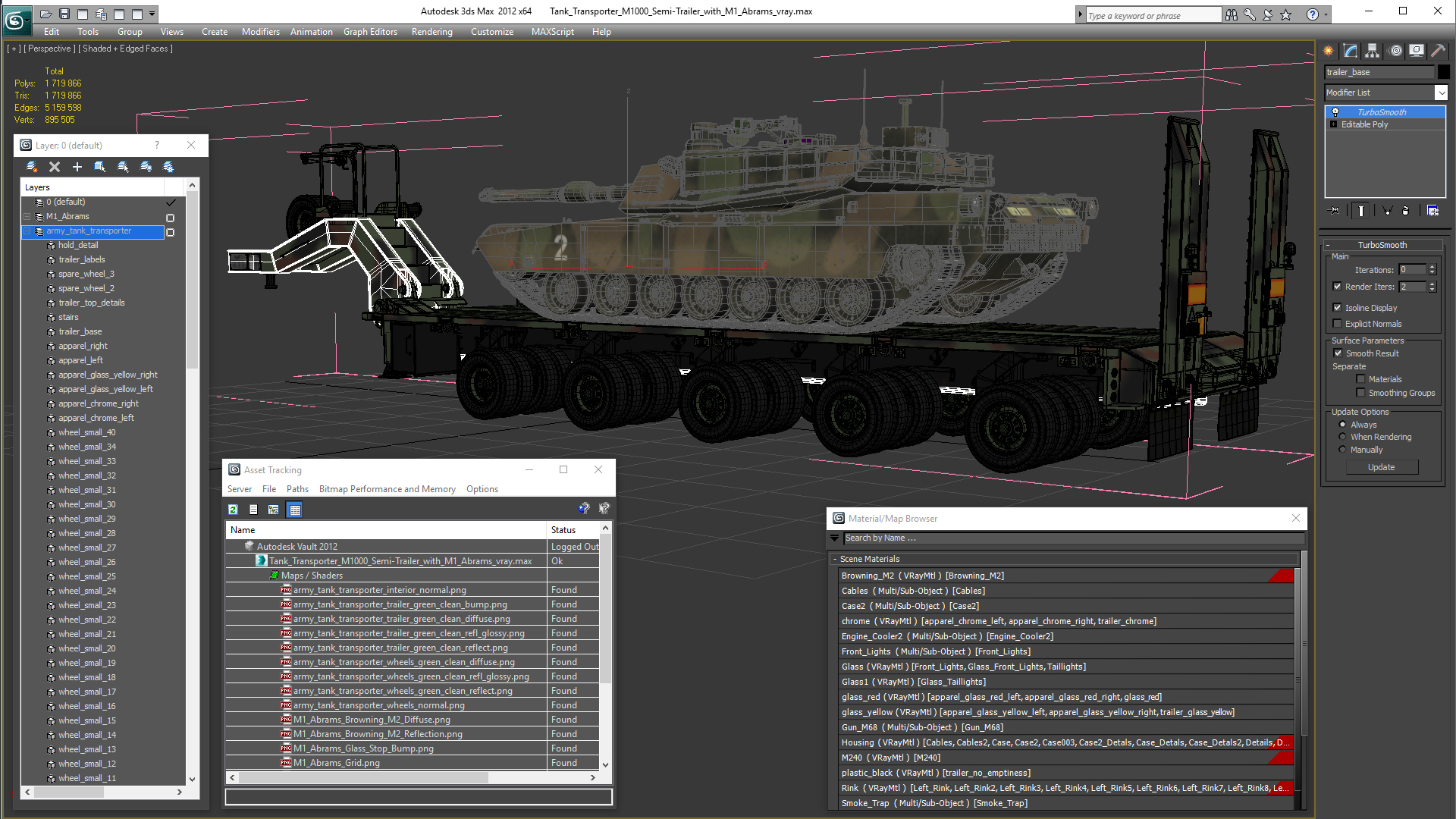Click Refresh icon in Asset Tracking toolbar
The image size is (1456, 819).
tap(234, 510)
